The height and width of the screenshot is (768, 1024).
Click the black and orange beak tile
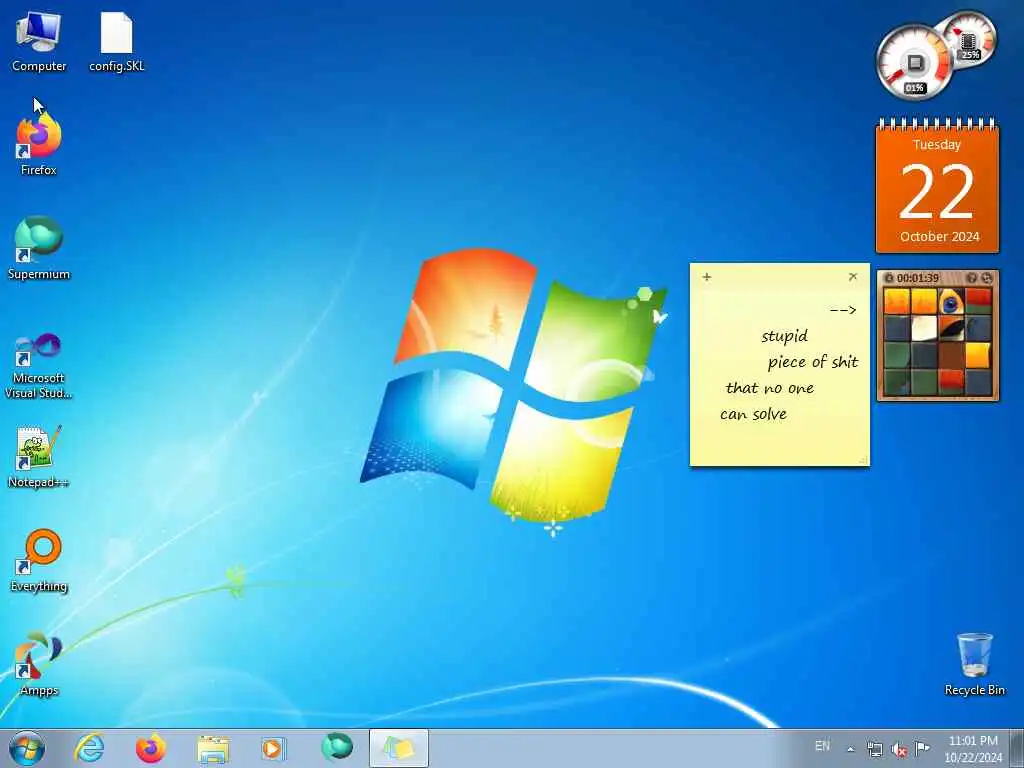[951, 329]
